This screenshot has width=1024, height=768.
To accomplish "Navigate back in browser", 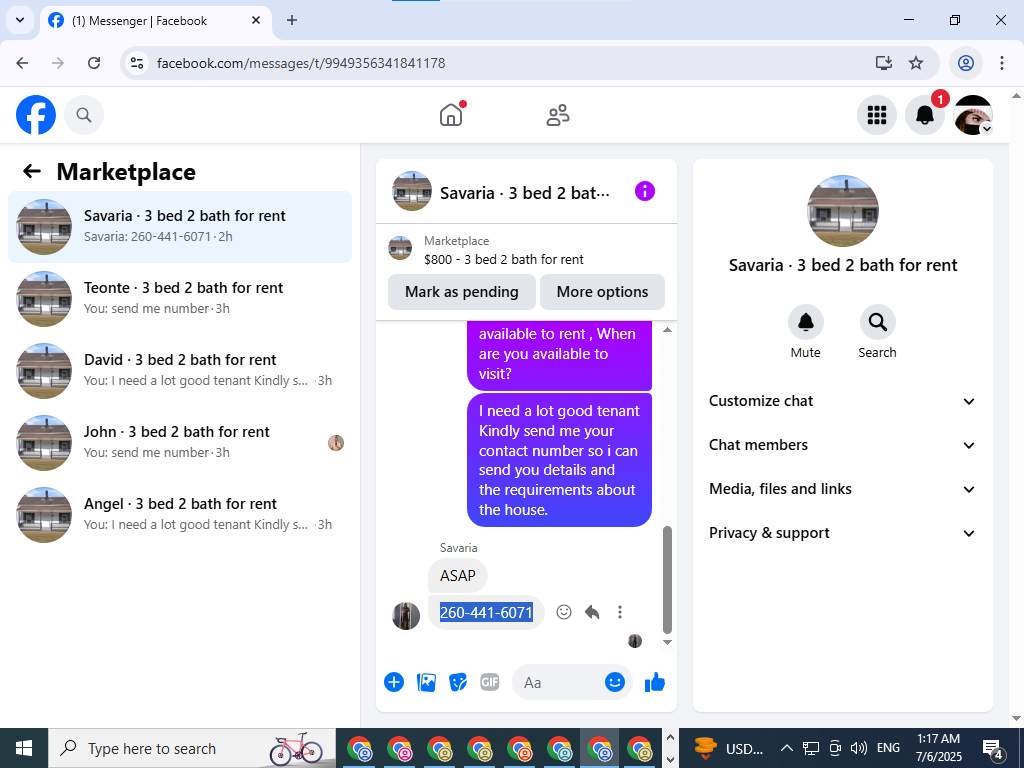I will [22, 63].
